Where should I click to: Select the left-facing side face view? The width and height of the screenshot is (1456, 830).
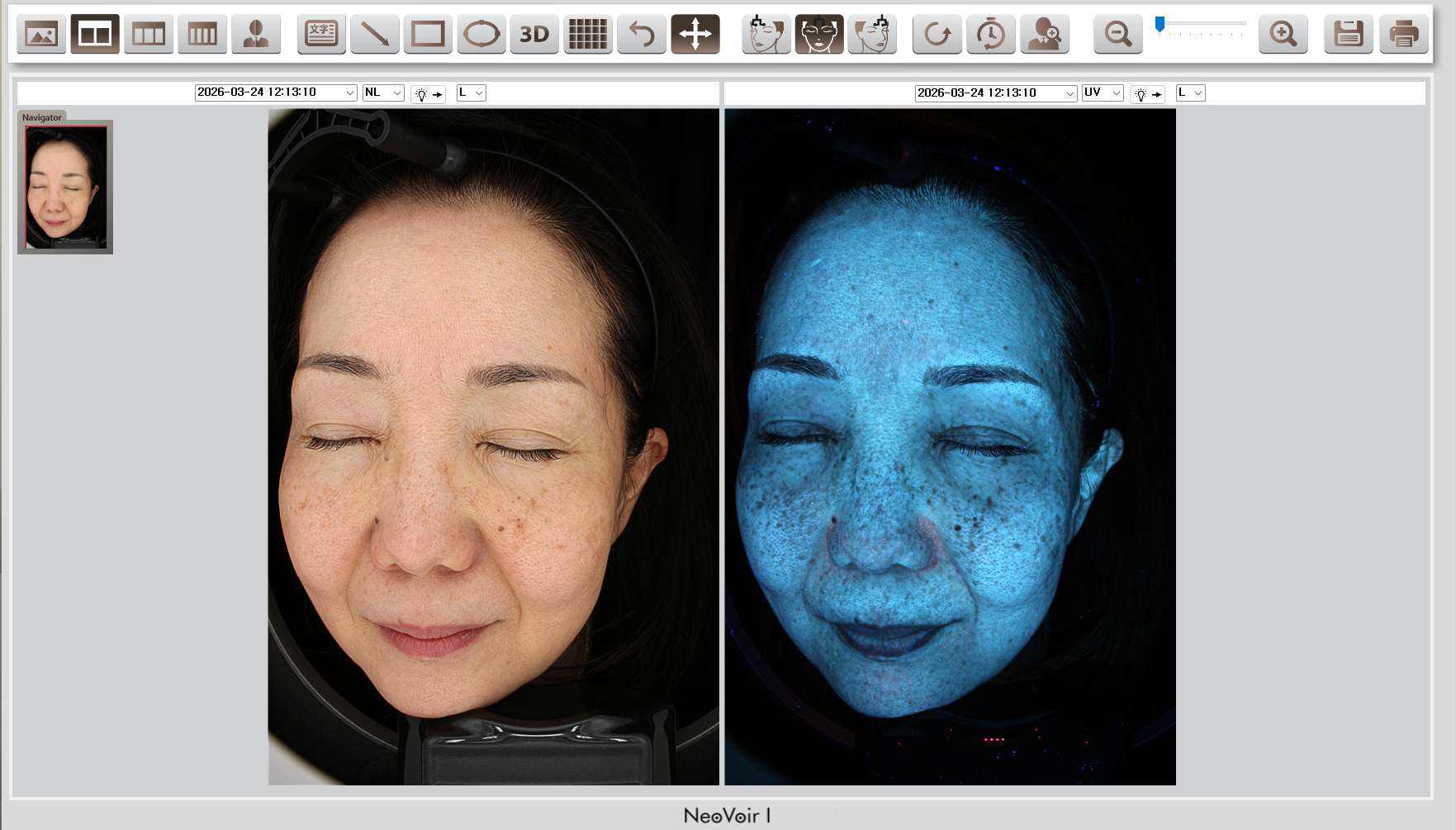click(872, 34)
